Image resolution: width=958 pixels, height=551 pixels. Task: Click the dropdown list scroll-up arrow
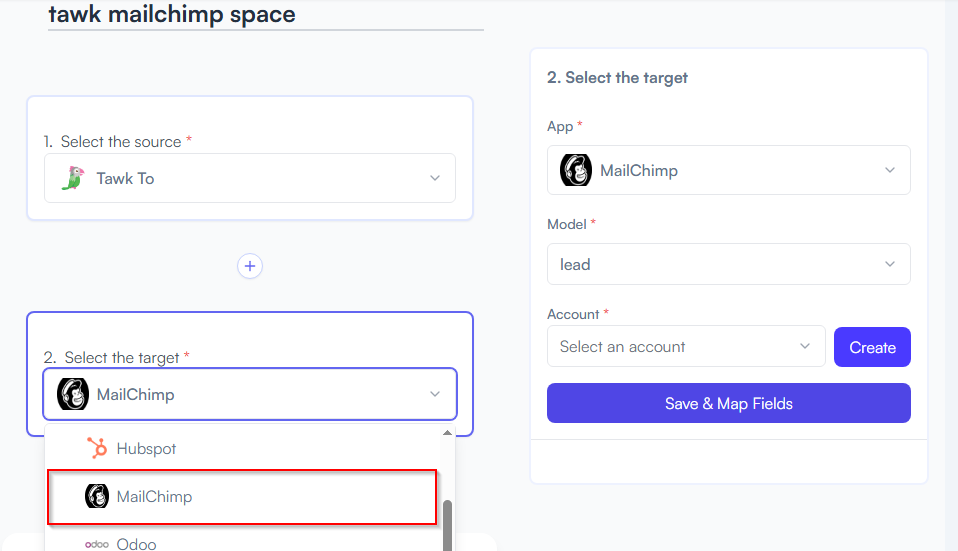click(x=447, y=432)
